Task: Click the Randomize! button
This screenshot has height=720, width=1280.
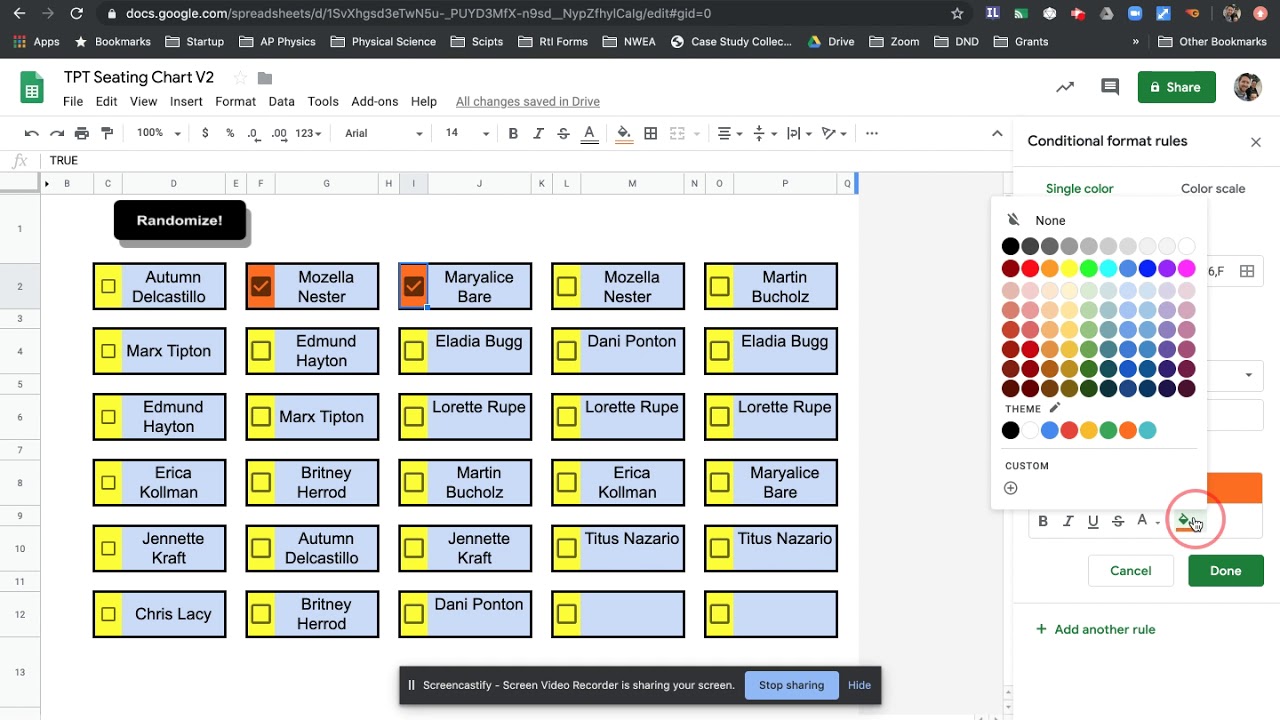Action: click(x=180, y=220)
